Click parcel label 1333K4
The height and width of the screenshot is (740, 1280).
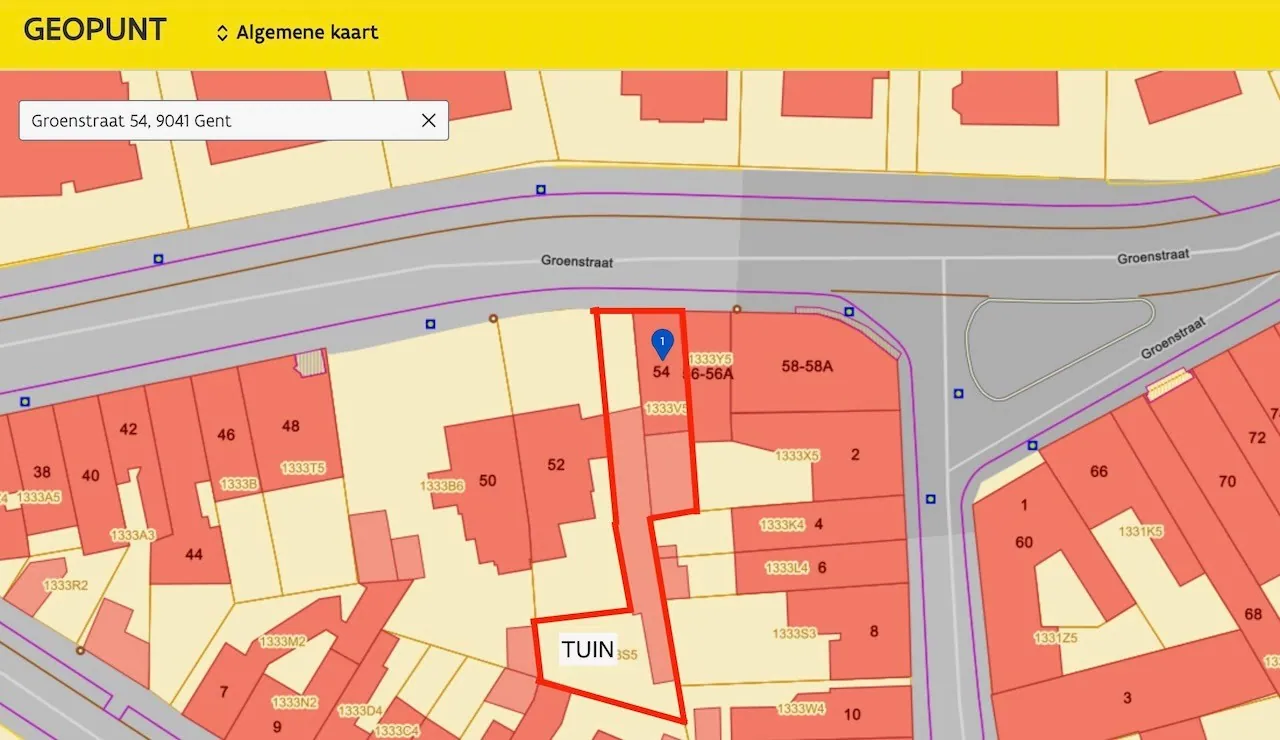(782, 524)
